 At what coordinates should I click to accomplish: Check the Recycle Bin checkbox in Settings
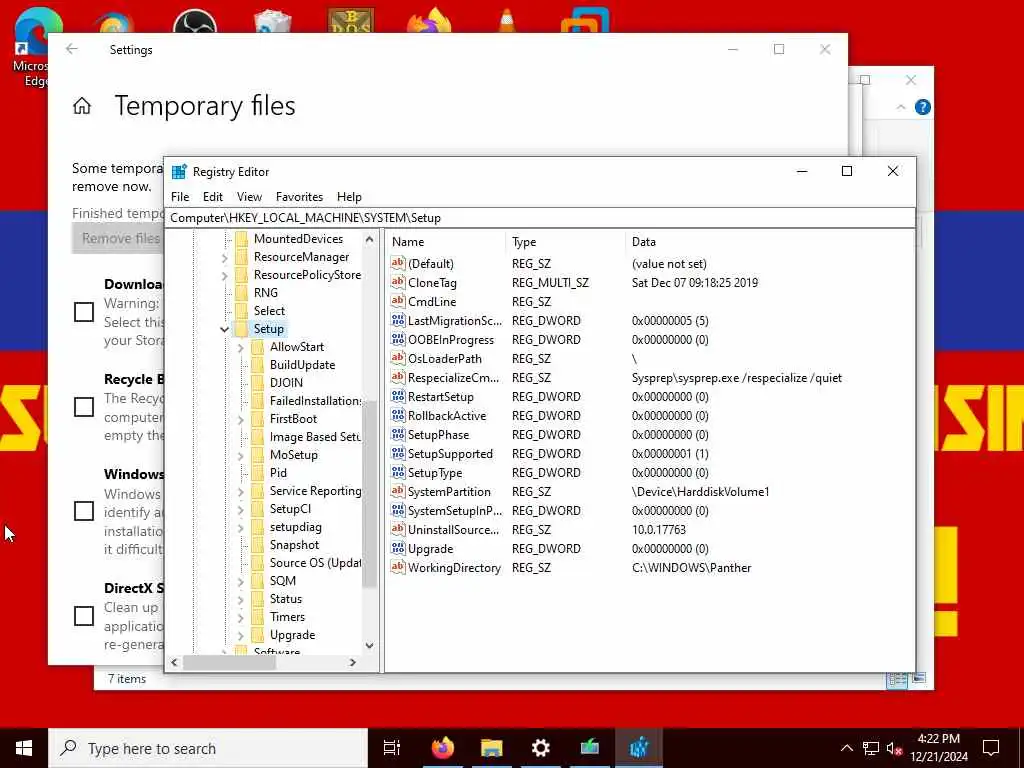tap(84, 407)
